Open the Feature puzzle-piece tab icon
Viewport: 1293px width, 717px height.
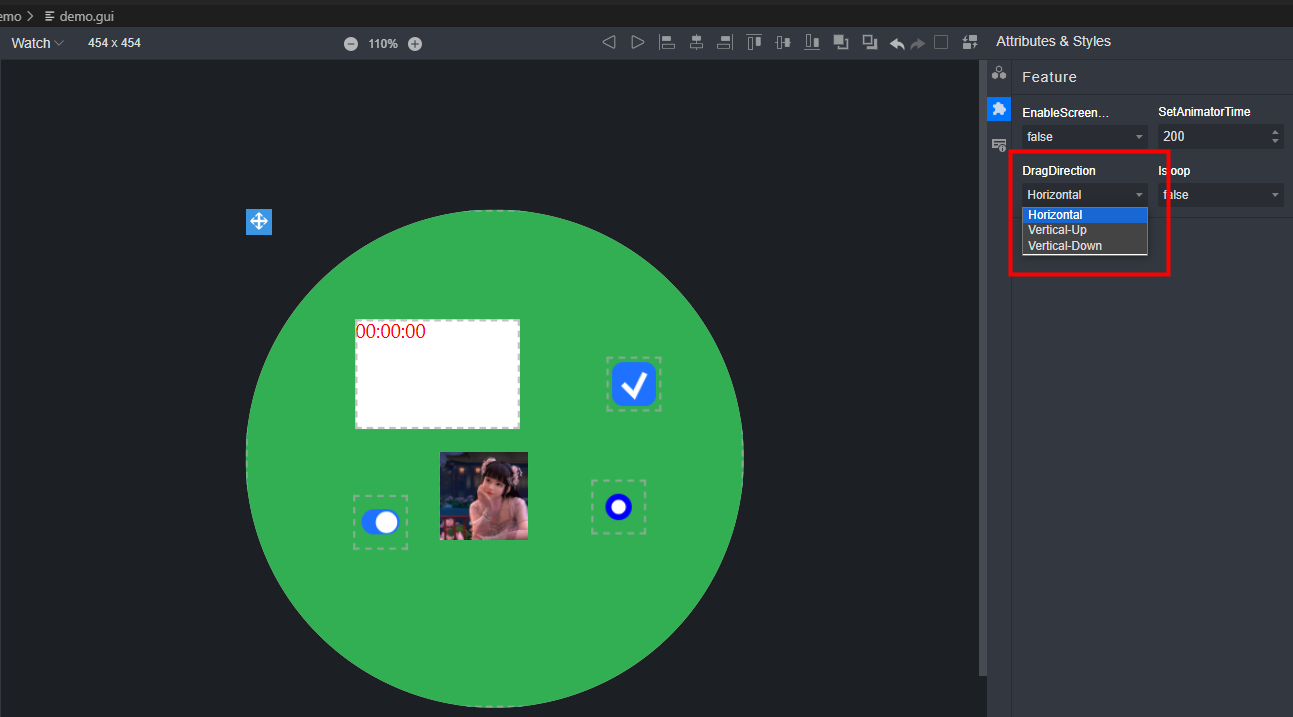coord(998,109)
